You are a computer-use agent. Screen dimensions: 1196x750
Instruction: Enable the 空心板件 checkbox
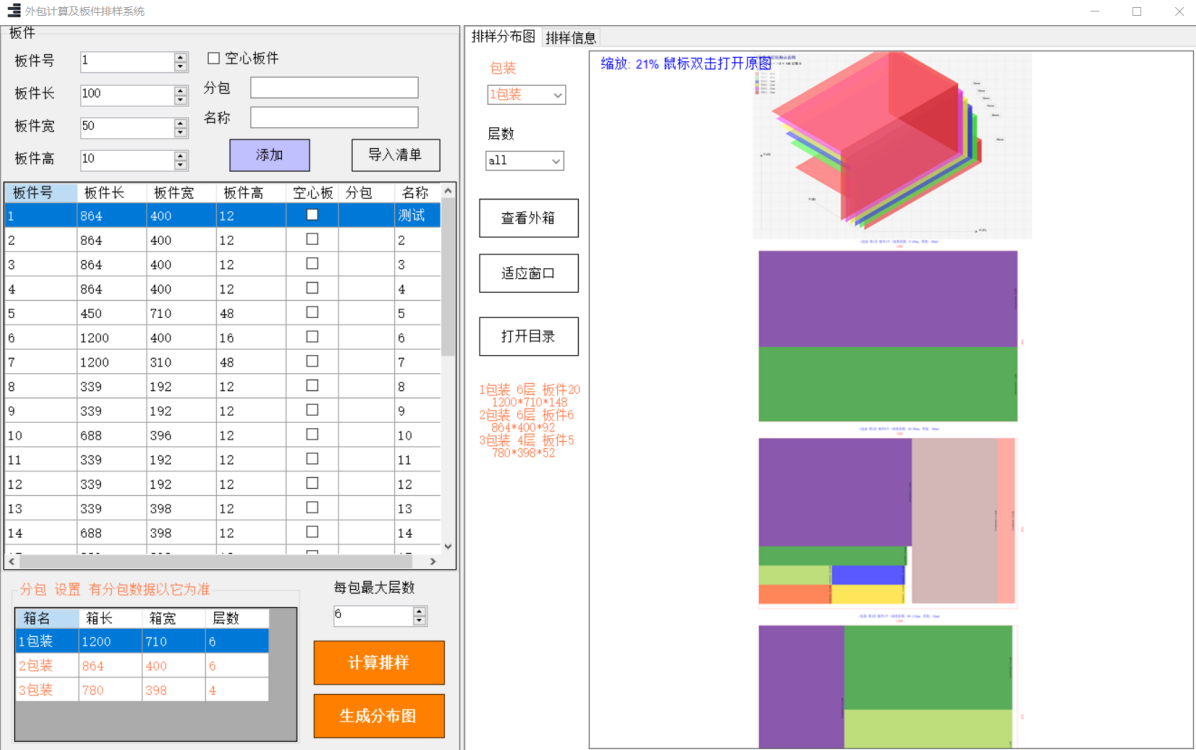pyautogui.click(x=213, y=58)
